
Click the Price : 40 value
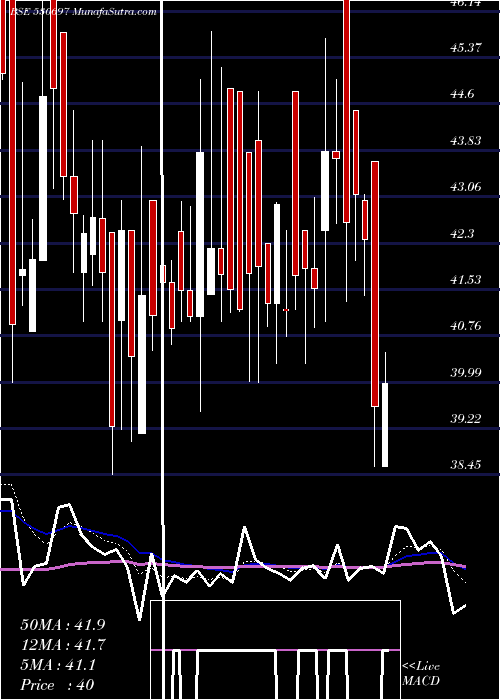[57, 685]
